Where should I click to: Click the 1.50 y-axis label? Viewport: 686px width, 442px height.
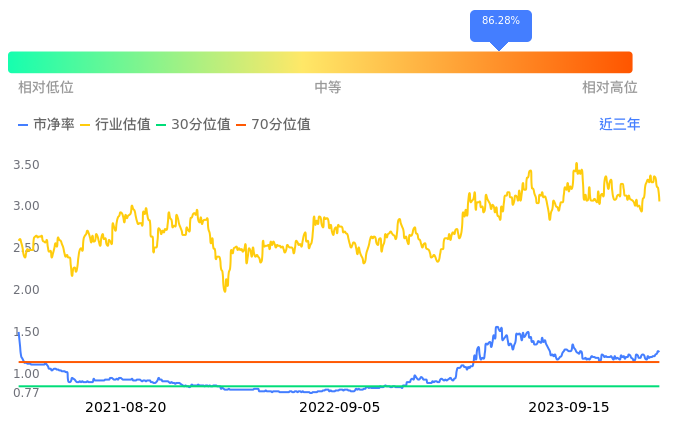point(26,332)
